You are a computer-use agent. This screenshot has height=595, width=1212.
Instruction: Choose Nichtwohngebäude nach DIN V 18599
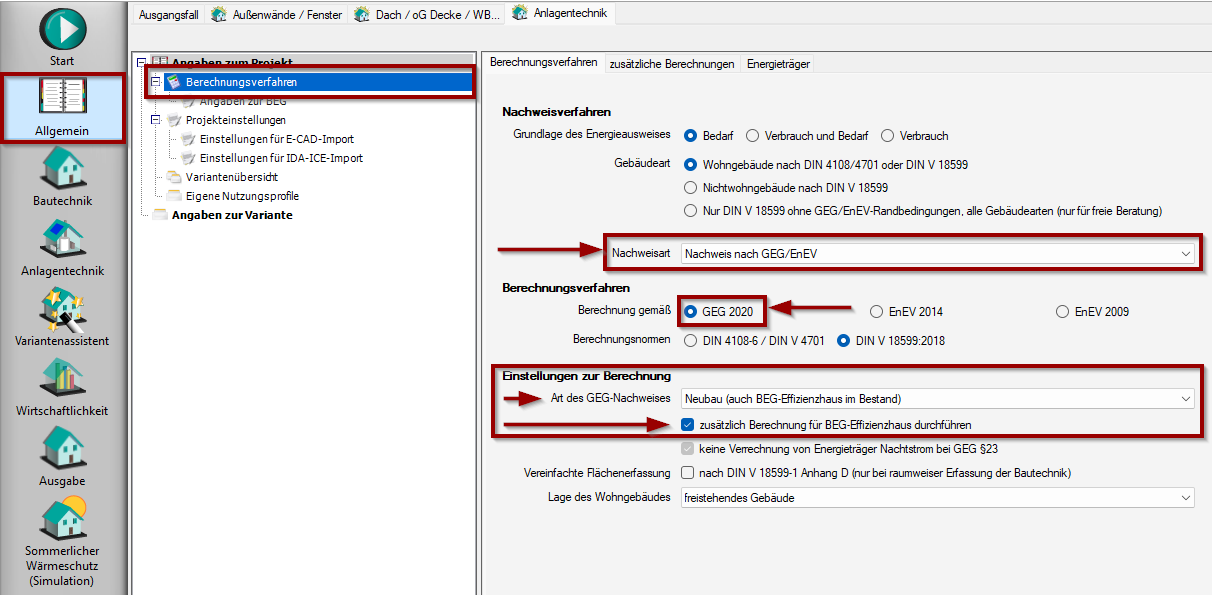click(691, 188)
